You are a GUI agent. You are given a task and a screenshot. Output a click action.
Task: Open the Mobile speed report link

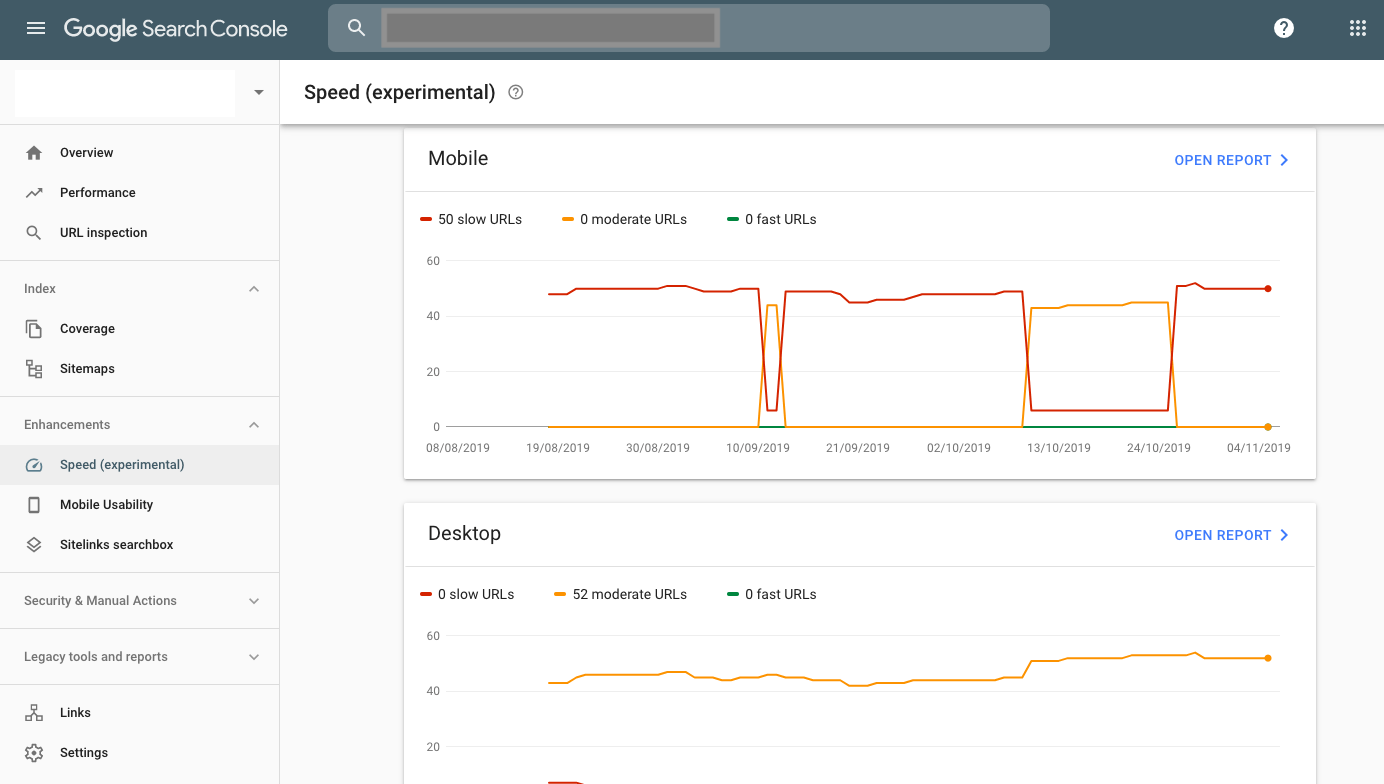pos(1231,160)
